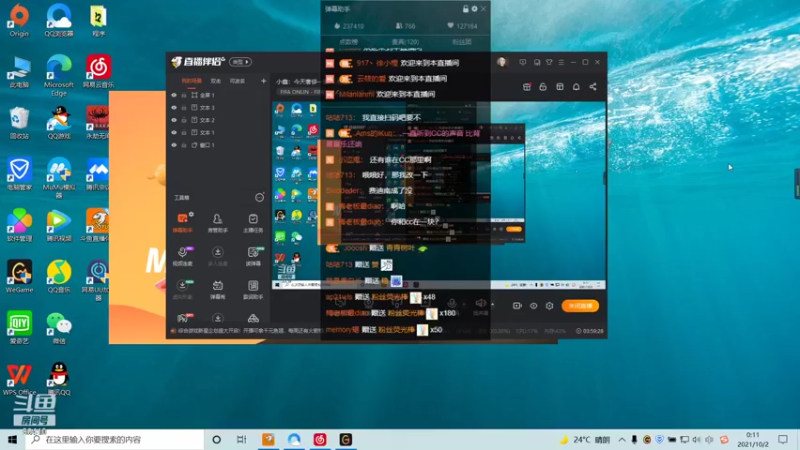
Task: Click the camera record icon near 关闭直播
Action: [x=517, y=306]
